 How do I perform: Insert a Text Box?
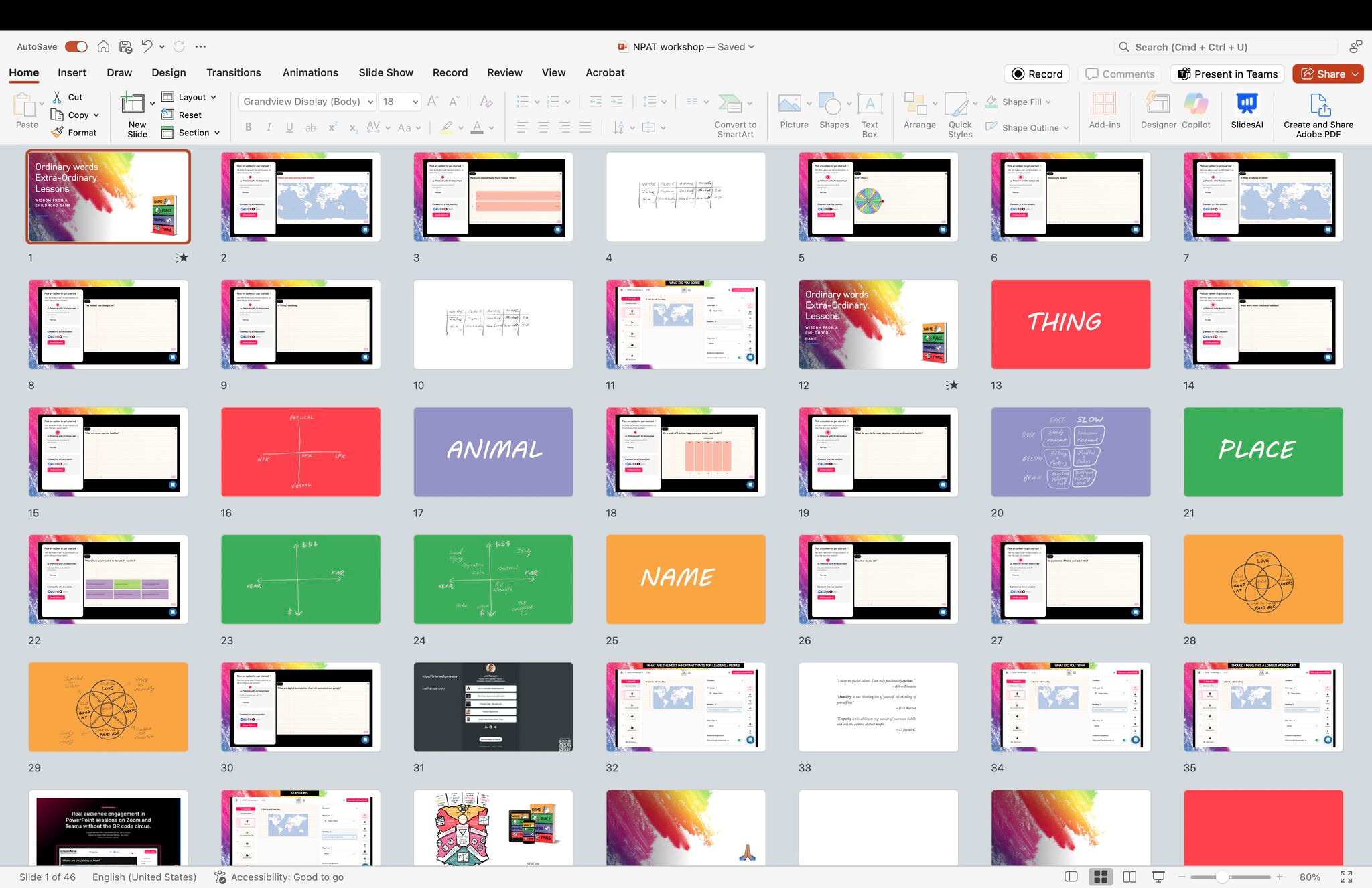click(x=870, y=104)
